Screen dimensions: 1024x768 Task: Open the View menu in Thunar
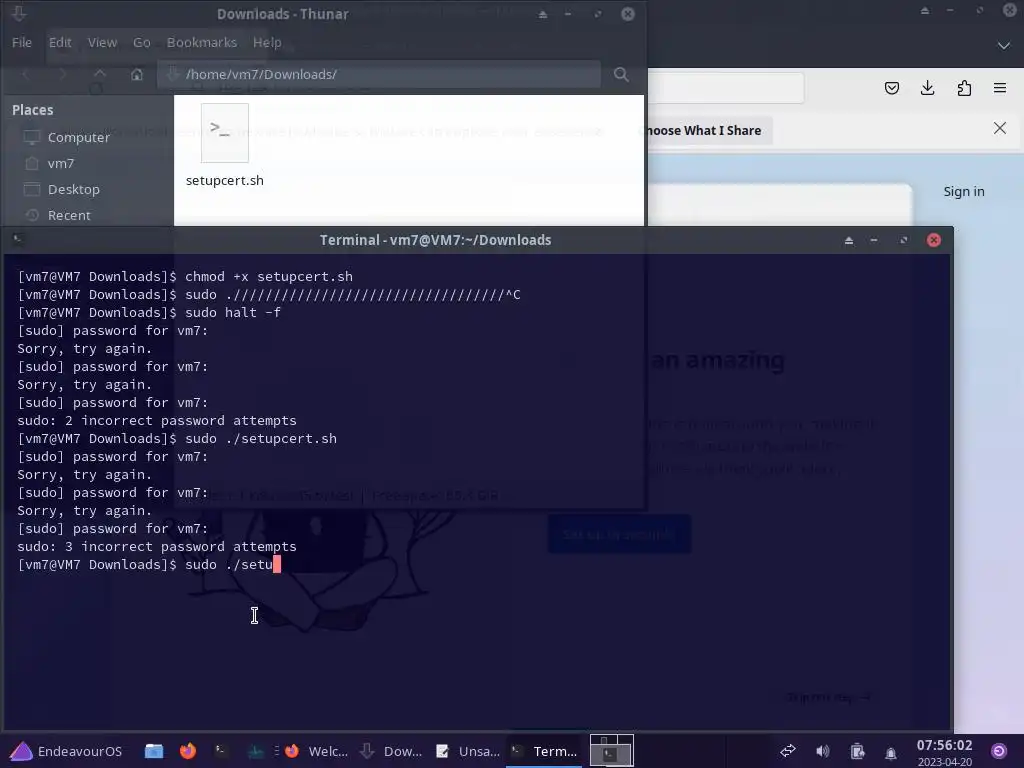click(x=103, y=42)
